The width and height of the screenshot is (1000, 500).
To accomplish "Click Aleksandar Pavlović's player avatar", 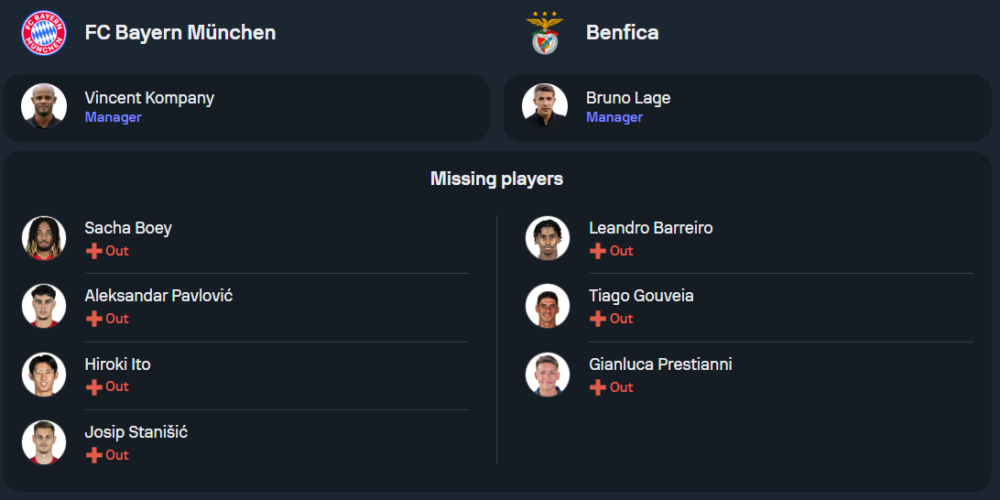I will [x=44, y=306].
